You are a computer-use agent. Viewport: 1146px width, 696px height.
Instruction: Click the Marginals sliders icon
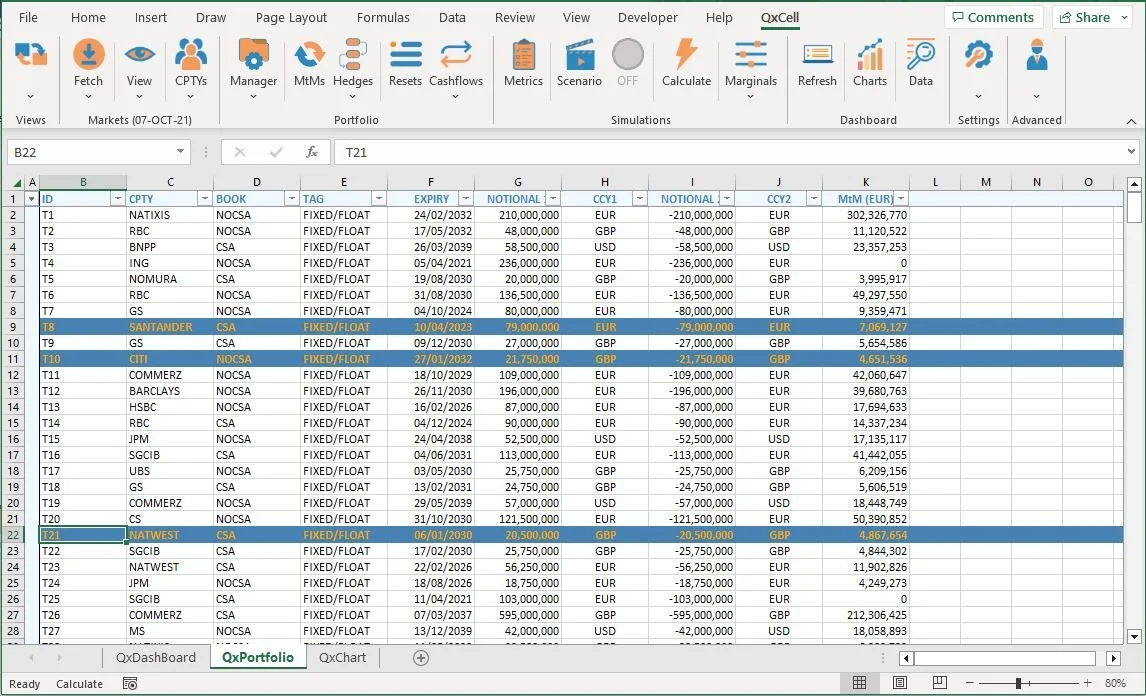point(751,55)
